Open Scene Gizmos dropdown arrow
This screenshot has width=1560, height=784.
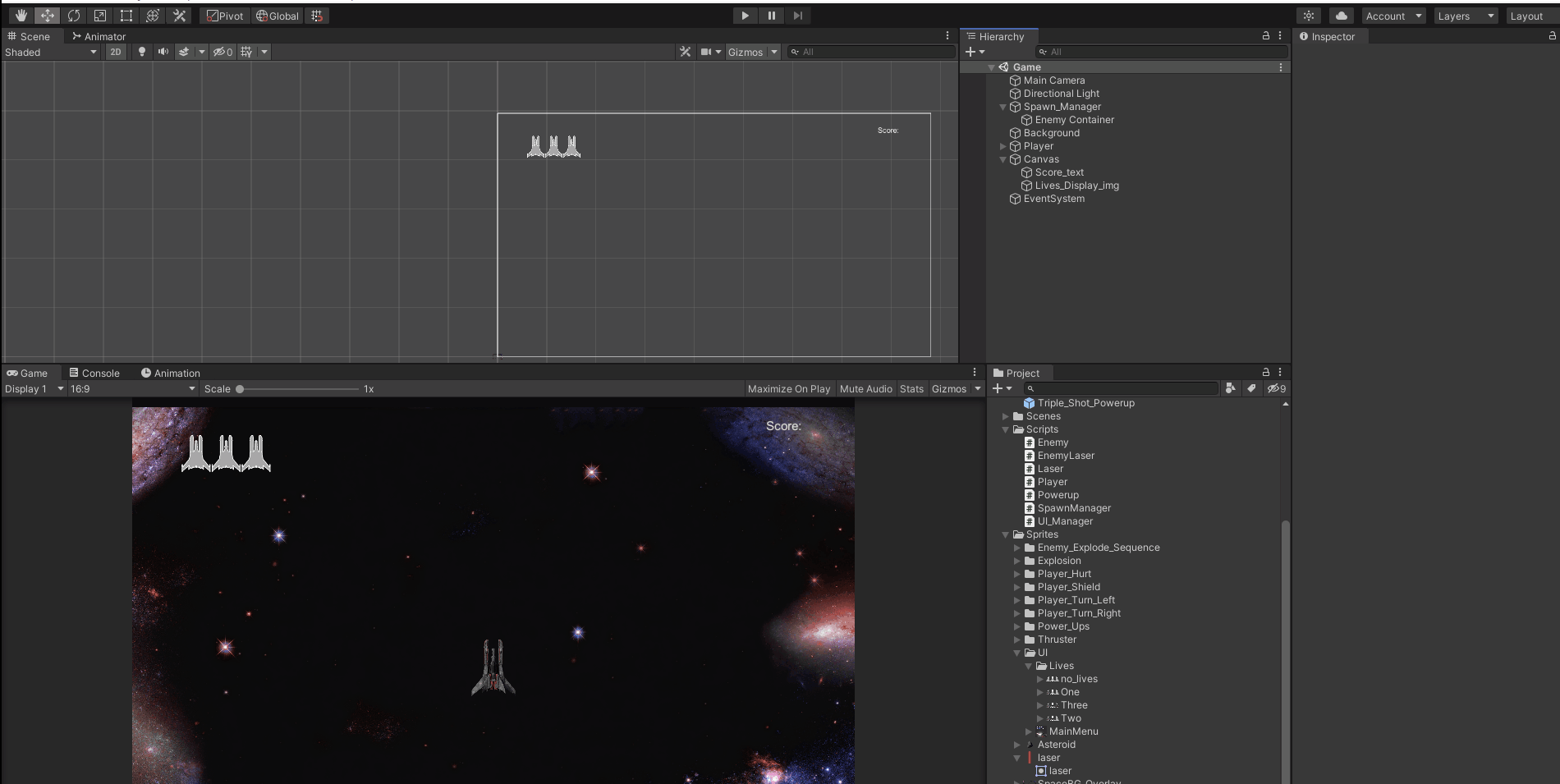tap(774, 52)
